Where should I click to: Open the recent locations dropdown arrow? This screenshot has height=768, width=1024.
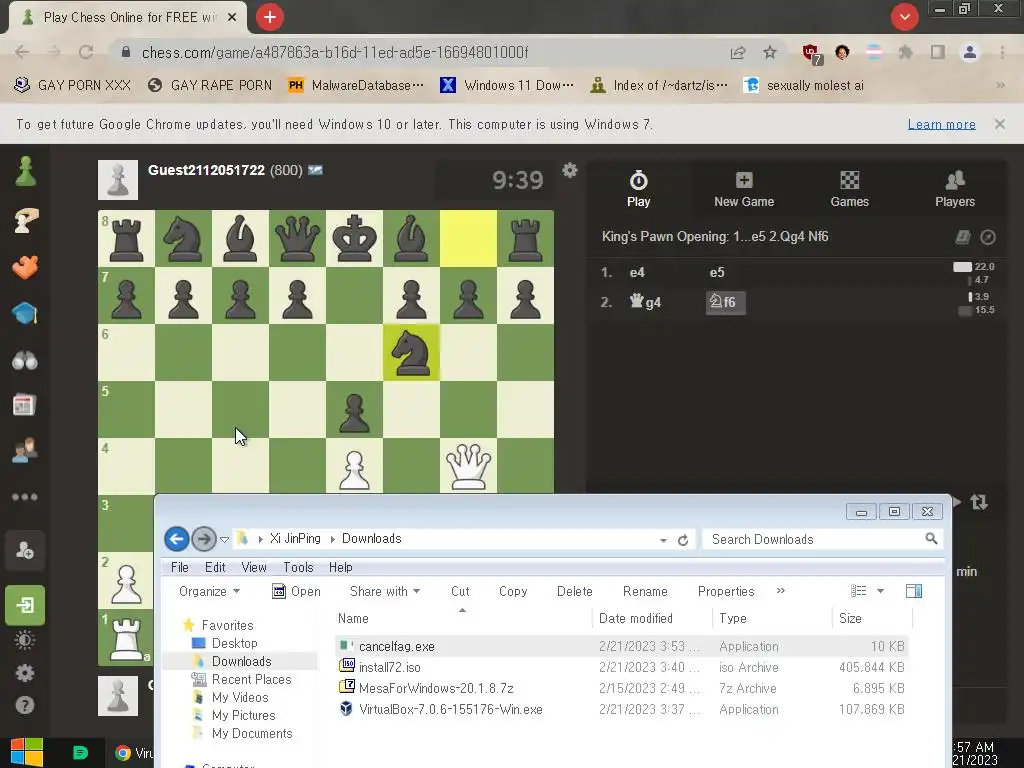(x=224, y=539)
